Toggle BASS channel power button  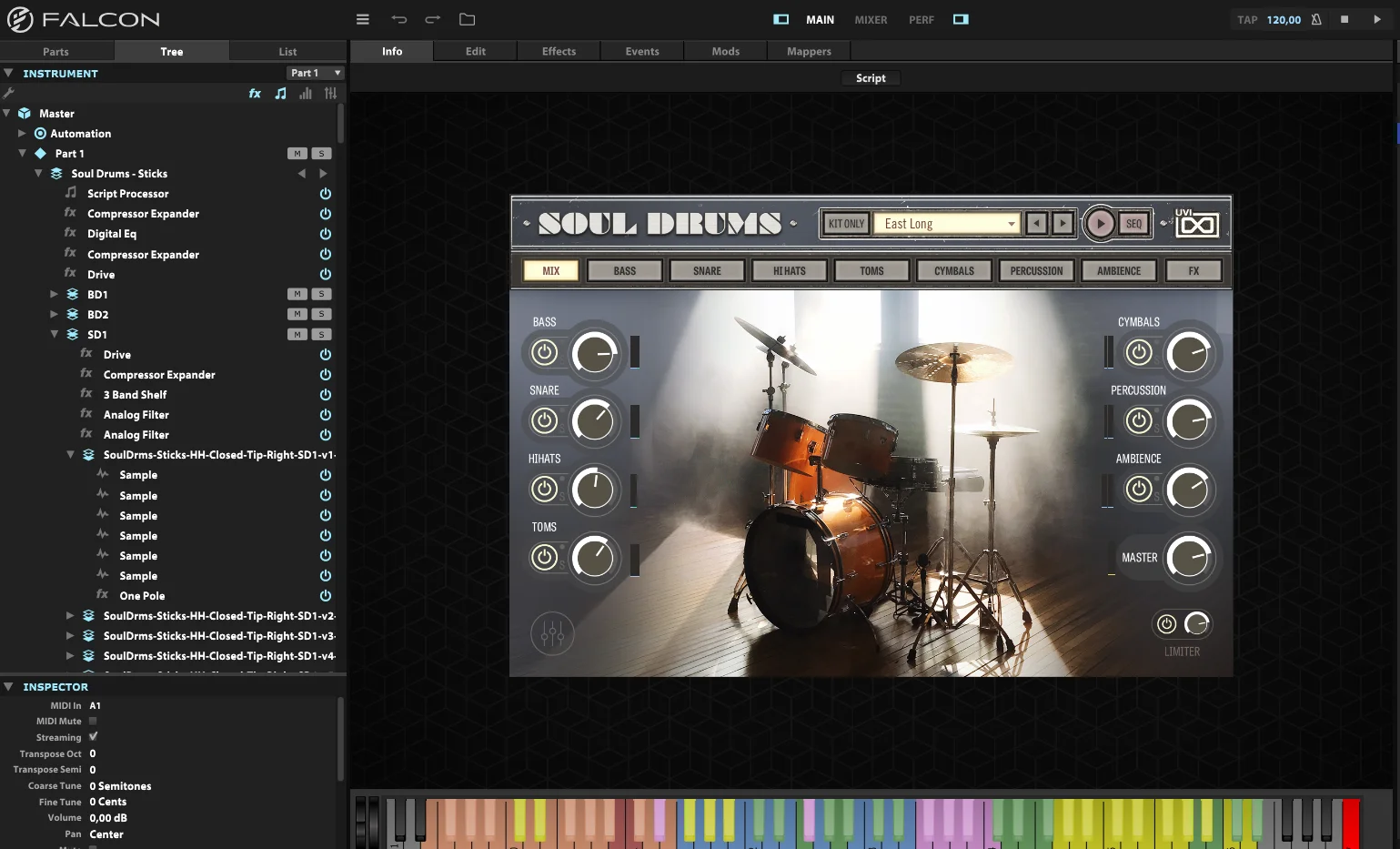coord(544,352)
